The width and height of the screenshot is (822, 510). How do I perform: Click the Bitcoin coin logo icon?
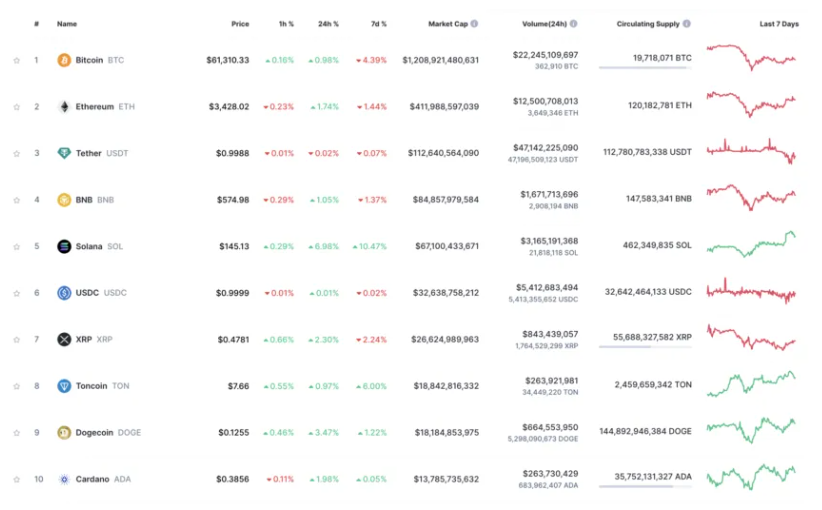pyautogui.click(x=64, y=60)
